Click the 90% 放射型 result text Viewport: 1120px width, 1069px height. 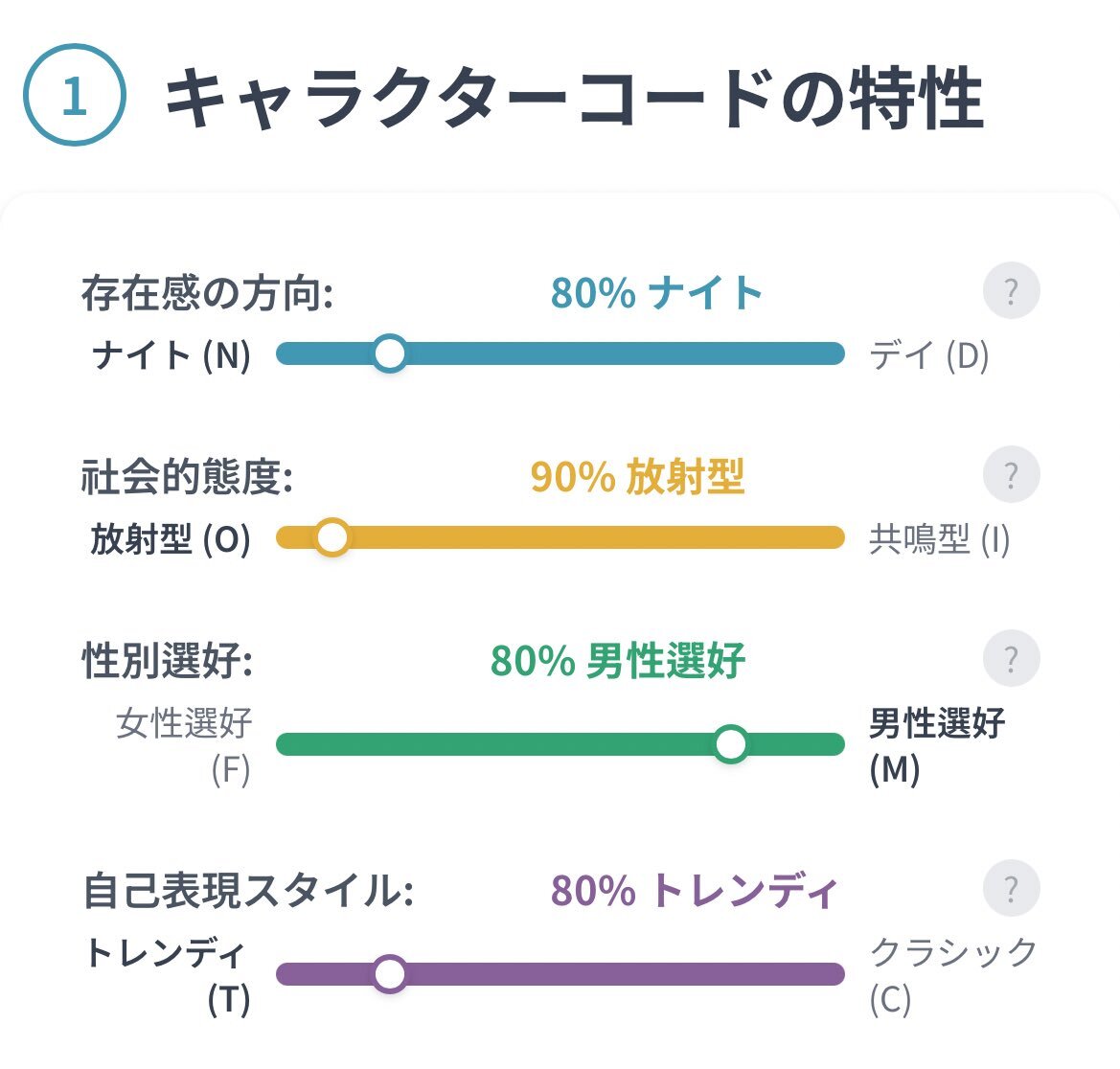[x=637, y=476]
